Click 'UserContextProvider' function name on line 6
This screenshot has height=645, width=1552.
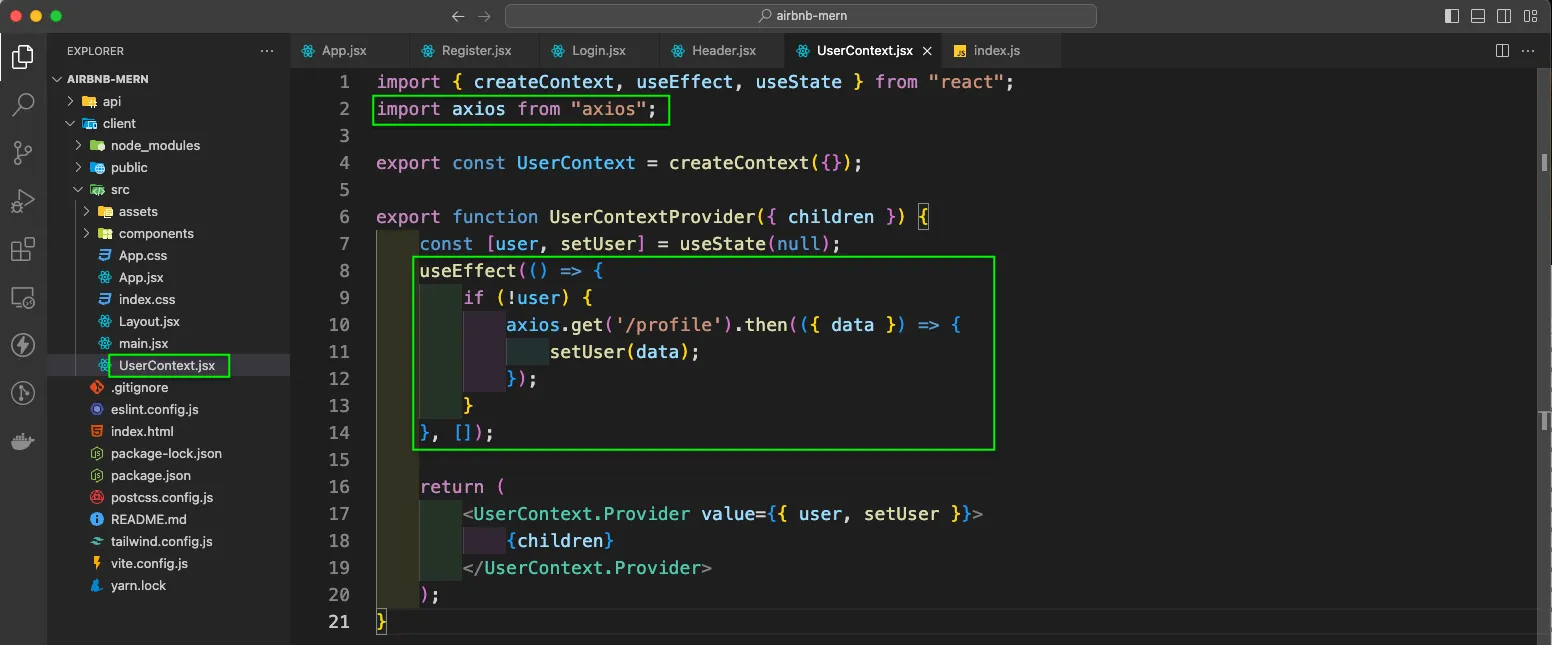pyautogui.click(x=651, y=217)
